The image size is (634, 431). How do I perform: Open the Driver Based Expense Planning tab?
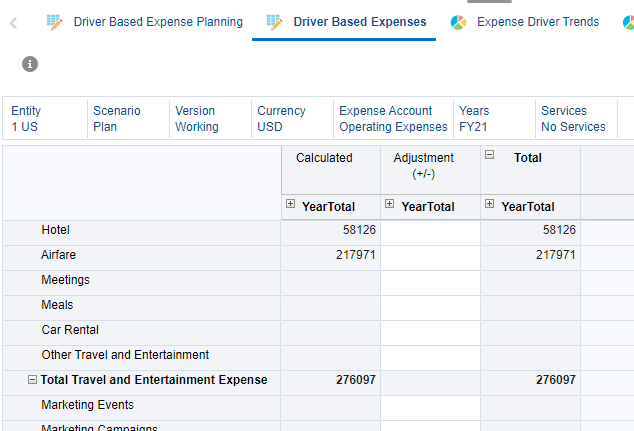point(158,22)
